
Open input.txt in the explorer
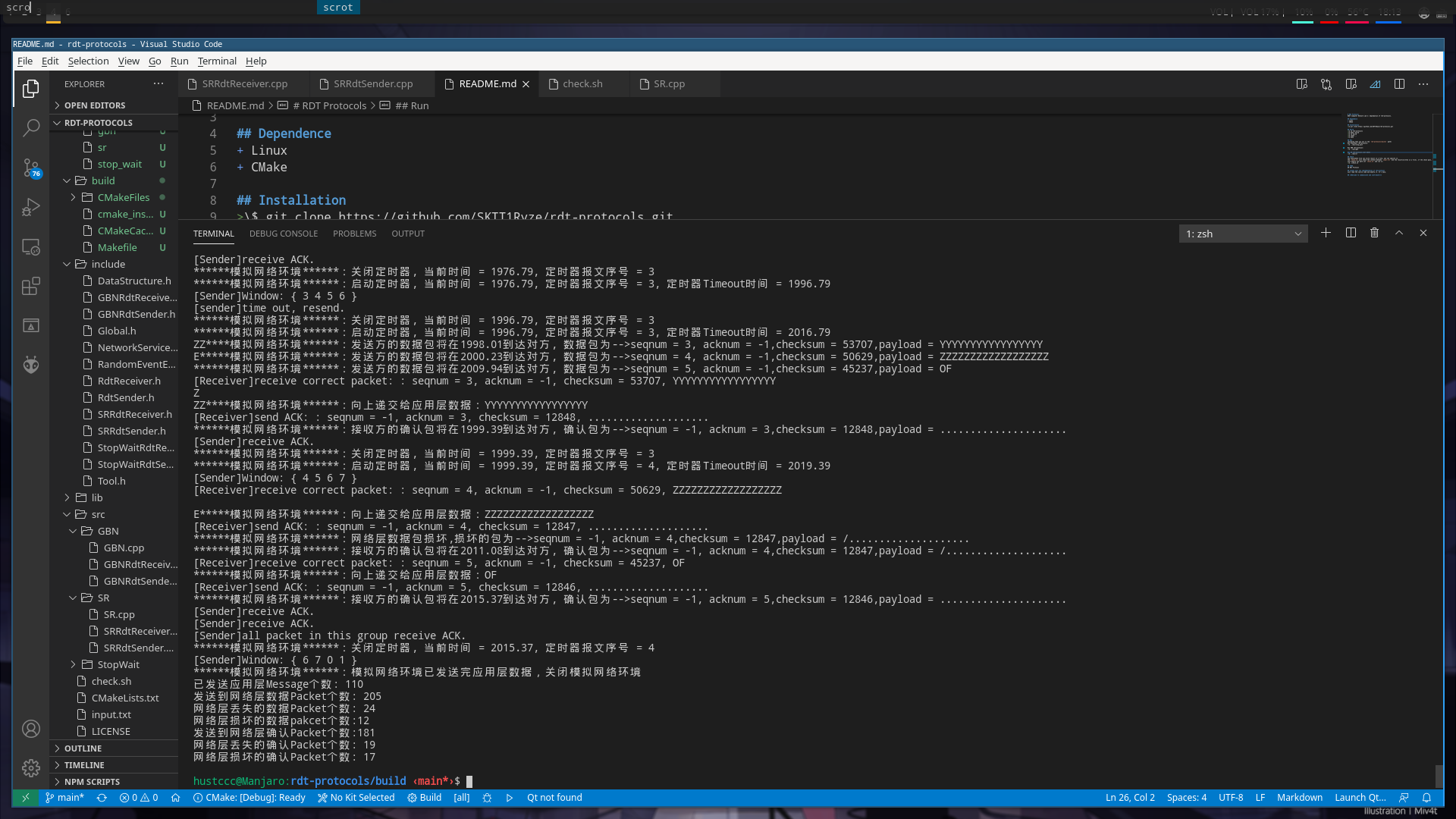(x=111, y=714)
